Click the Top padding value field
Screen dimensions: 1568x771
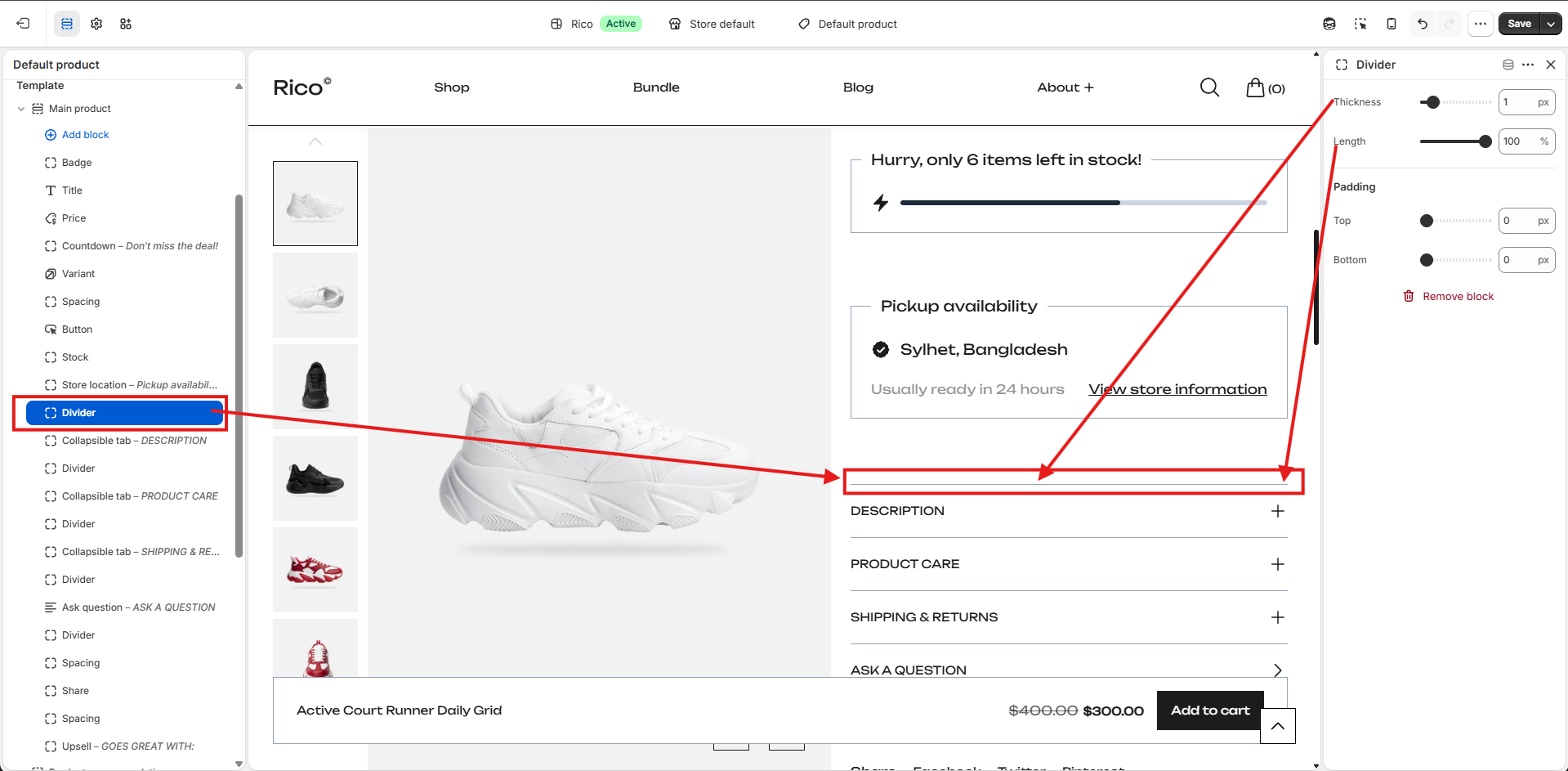point(1526,221)
